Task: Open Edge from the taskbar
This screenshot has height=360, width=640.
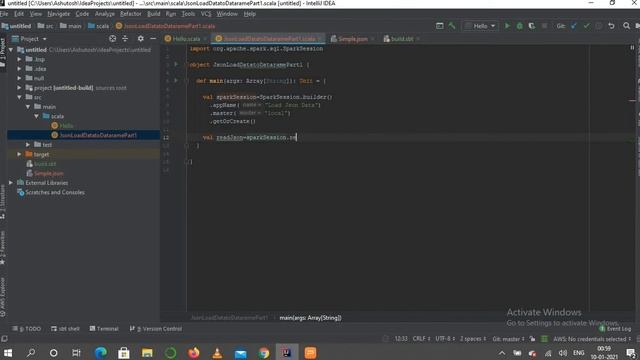Action: tap(100, 352)
